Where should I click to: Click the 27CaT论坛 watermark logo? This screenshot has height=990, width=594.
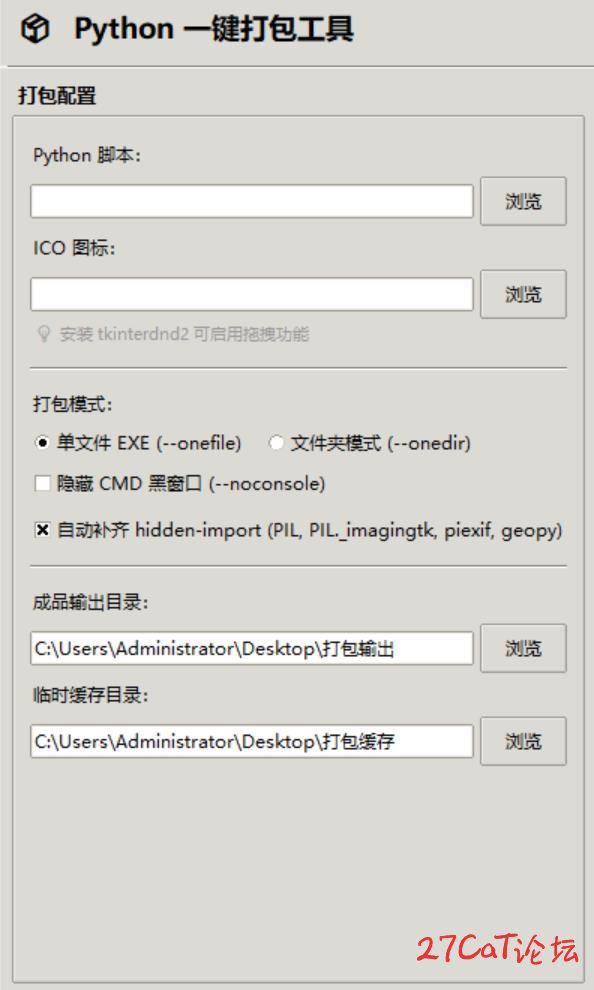(497, 948)
